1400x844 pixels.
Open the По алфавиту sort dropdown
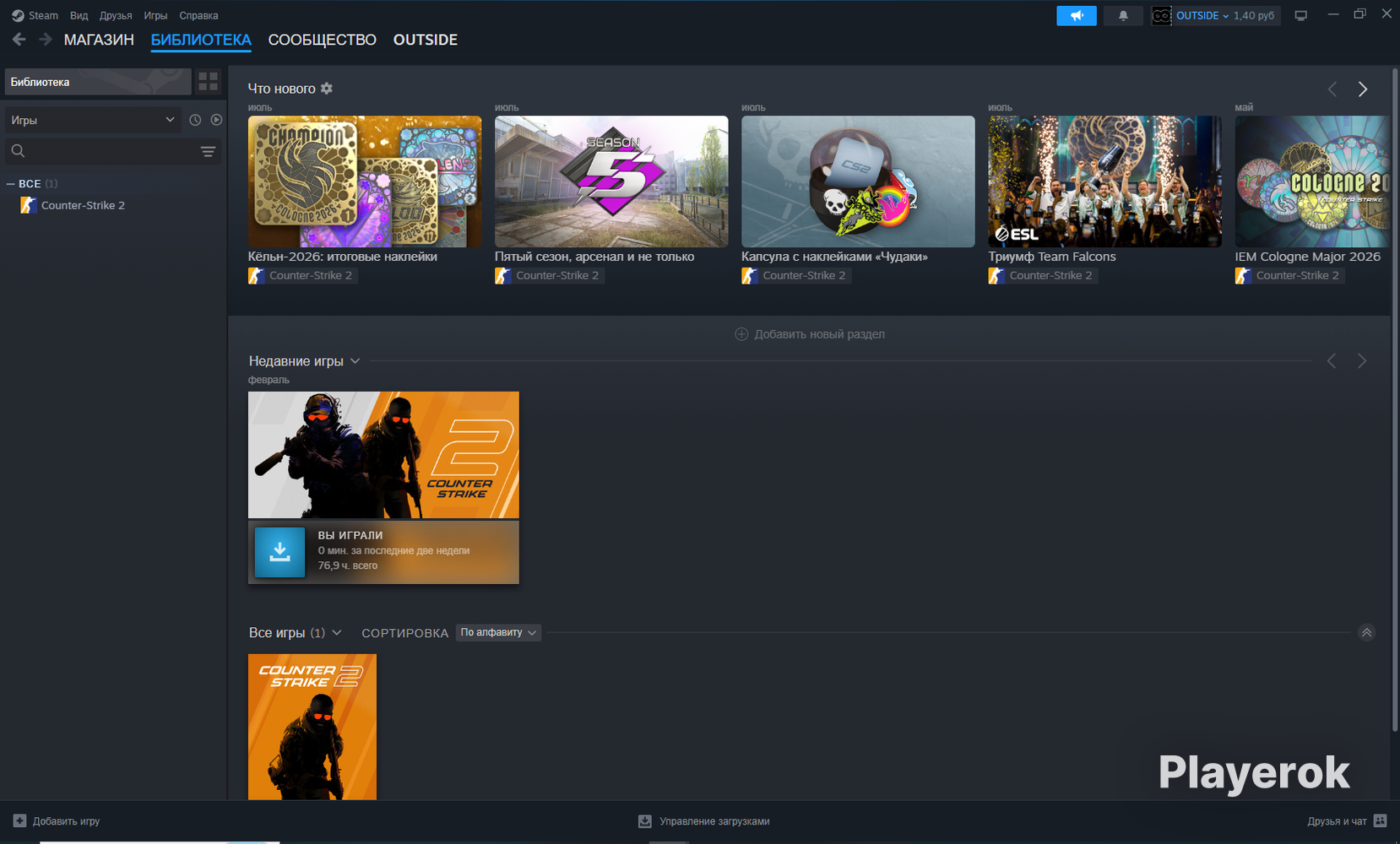pyautogui.click(x=498, y=633)
